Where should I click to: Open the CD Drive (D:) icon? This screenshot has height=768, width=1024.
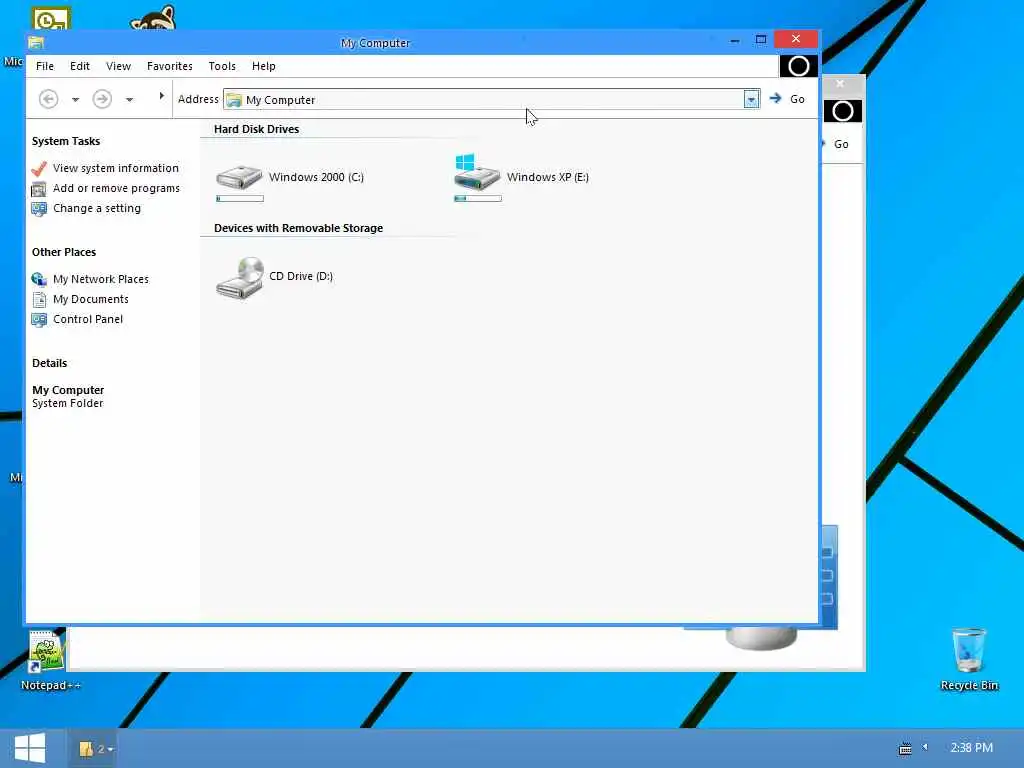click(240, 278)
